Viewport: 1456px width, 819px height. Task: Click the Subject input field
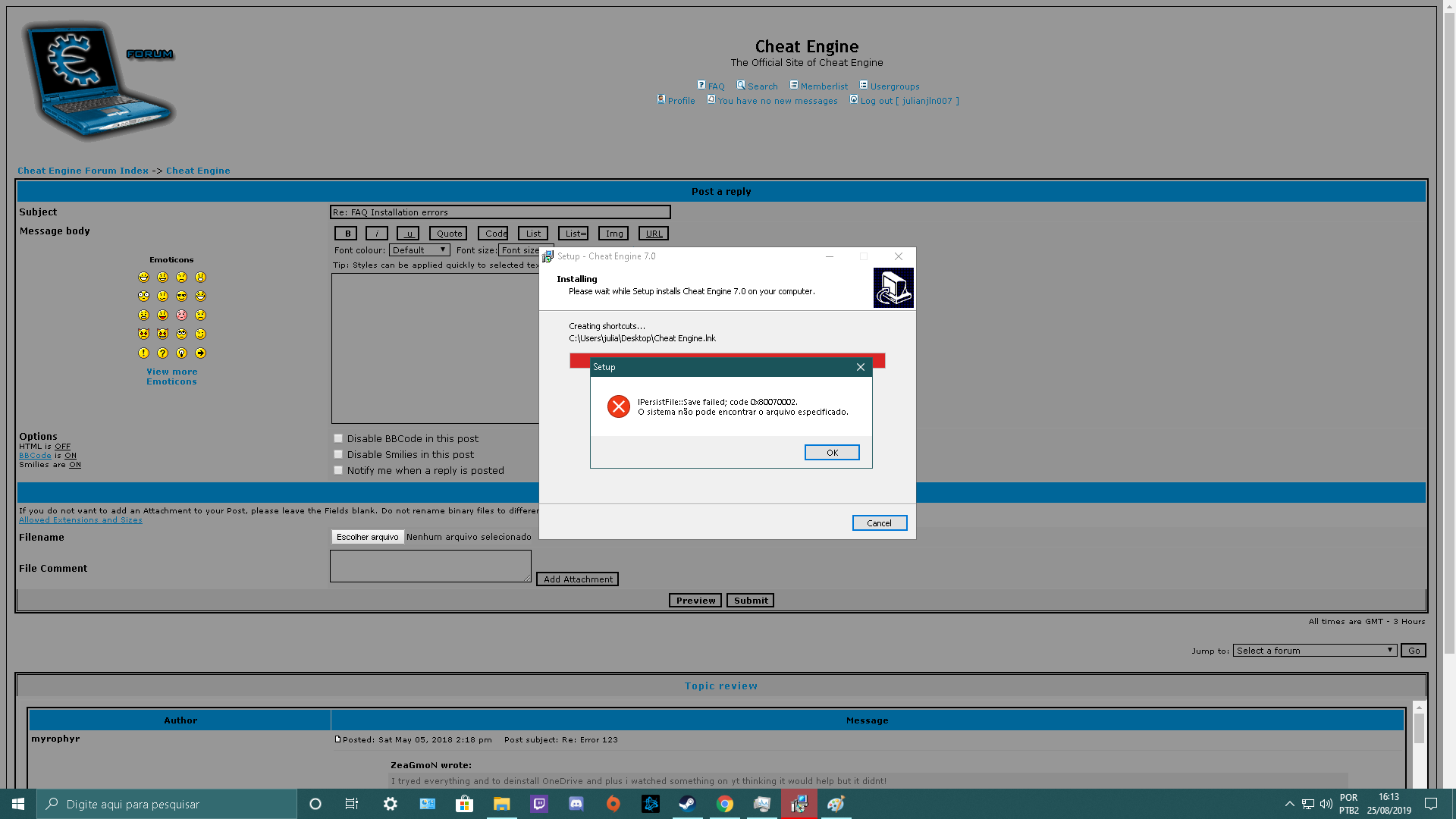[500, 211]
